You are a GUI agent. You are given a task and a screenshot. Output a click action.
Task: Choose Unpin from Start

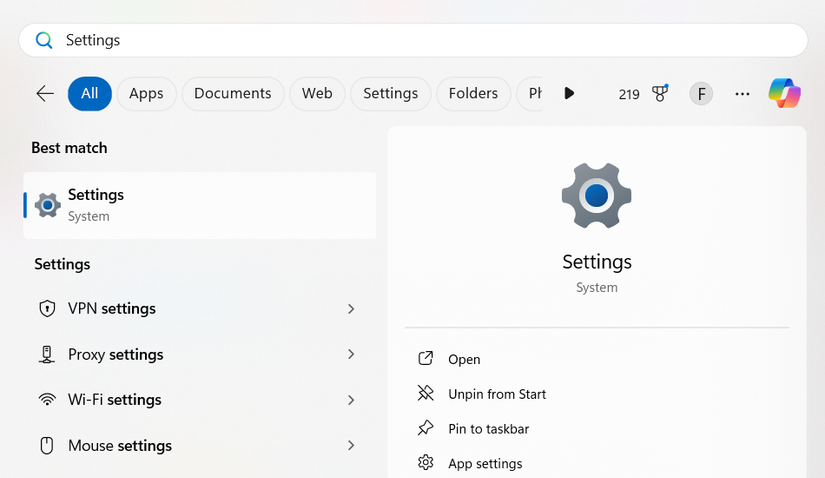[497, 394]
